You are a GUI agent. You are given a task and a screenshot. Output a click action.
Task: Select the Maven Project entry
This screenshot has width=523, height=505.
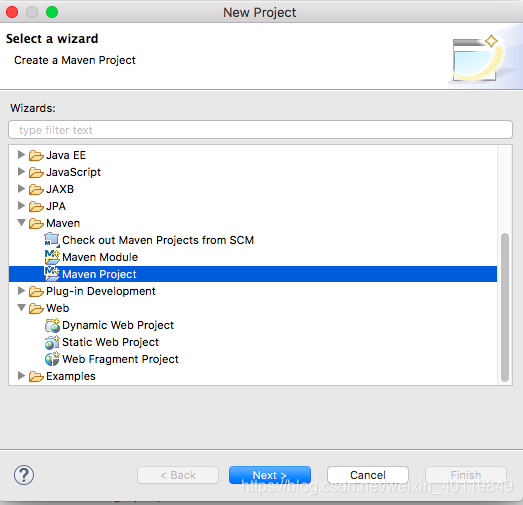(99, 275)
